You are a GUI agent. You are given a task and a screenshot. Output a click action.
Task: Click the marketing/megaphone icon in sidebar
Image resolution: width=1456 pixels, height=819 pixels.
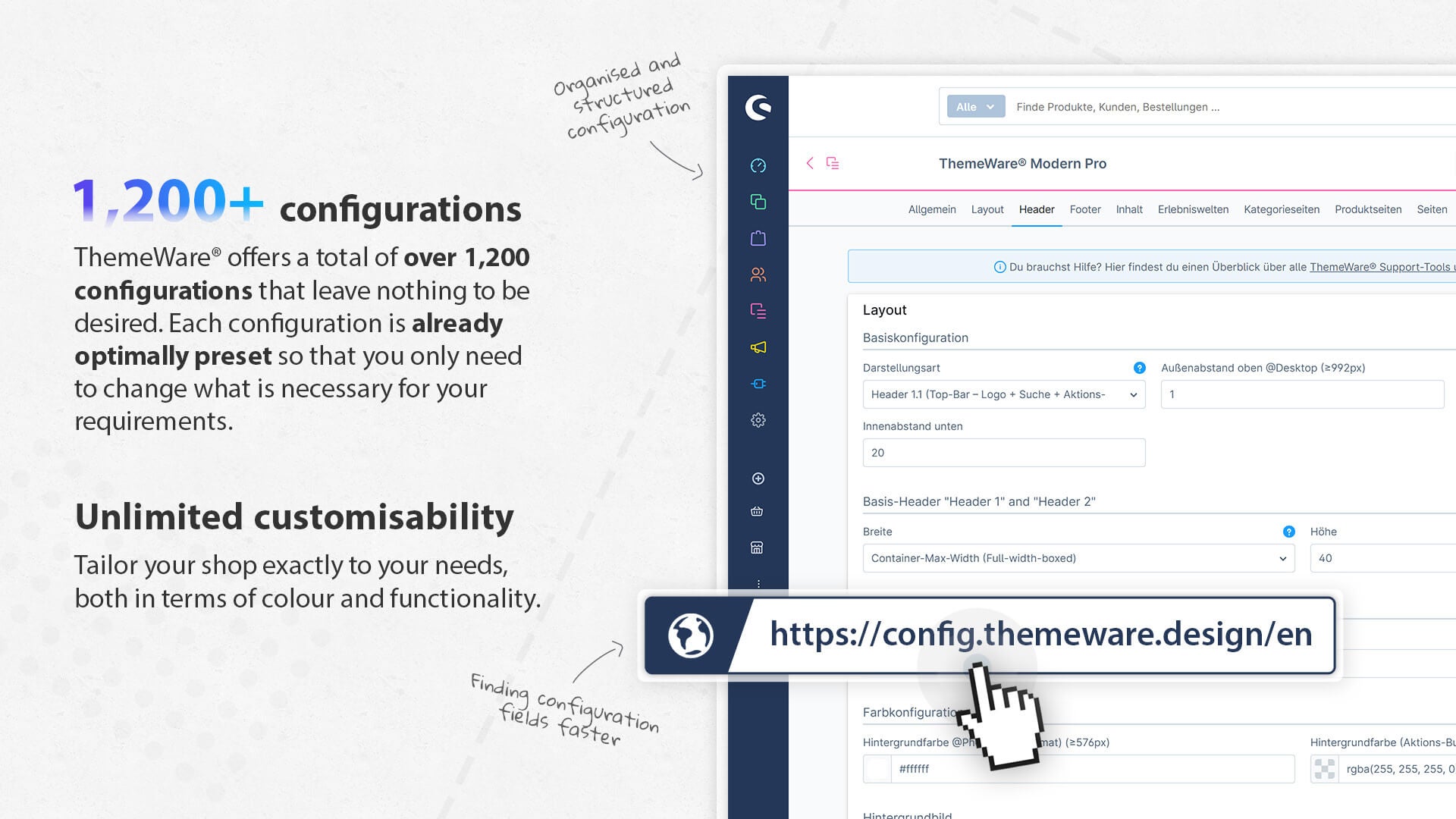click(757, 347)
